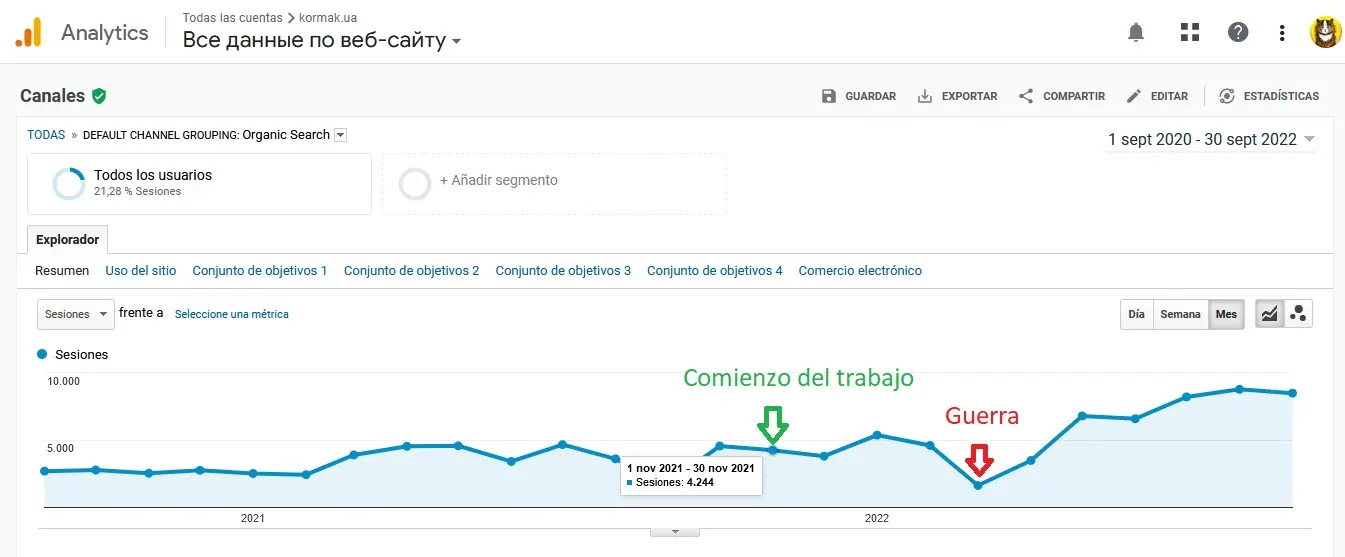Click the Google Analytics logo

pyautogui.click(x=28, y=33)
